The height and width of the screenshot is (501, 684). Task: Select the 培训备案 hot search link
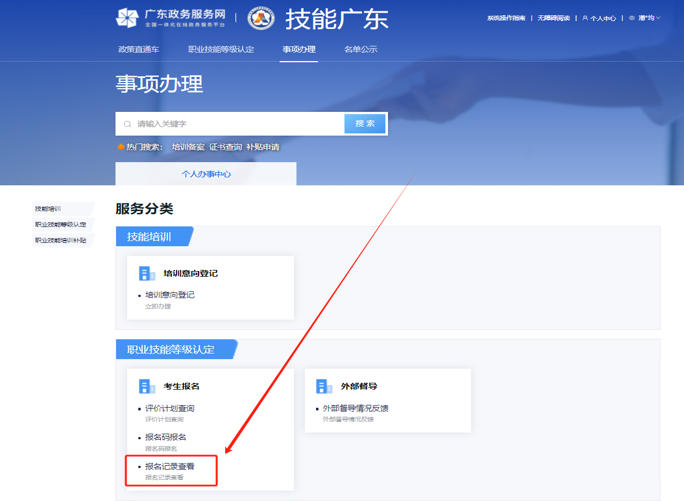pyautogui.click(x=187, y=147)
